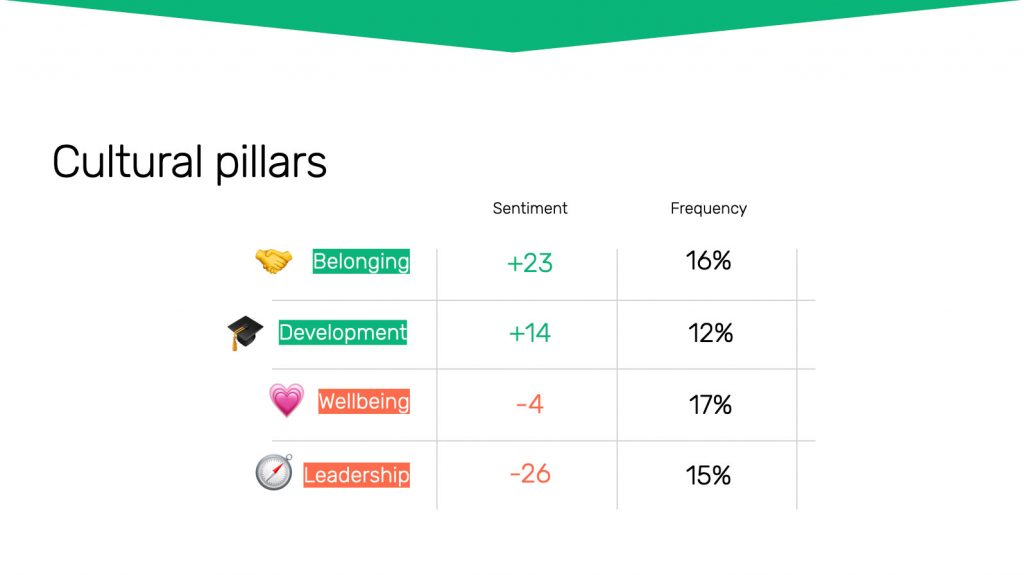Click the Cultural pillars title
Viewport: 1024px width, 575px height.
[189, 162]
